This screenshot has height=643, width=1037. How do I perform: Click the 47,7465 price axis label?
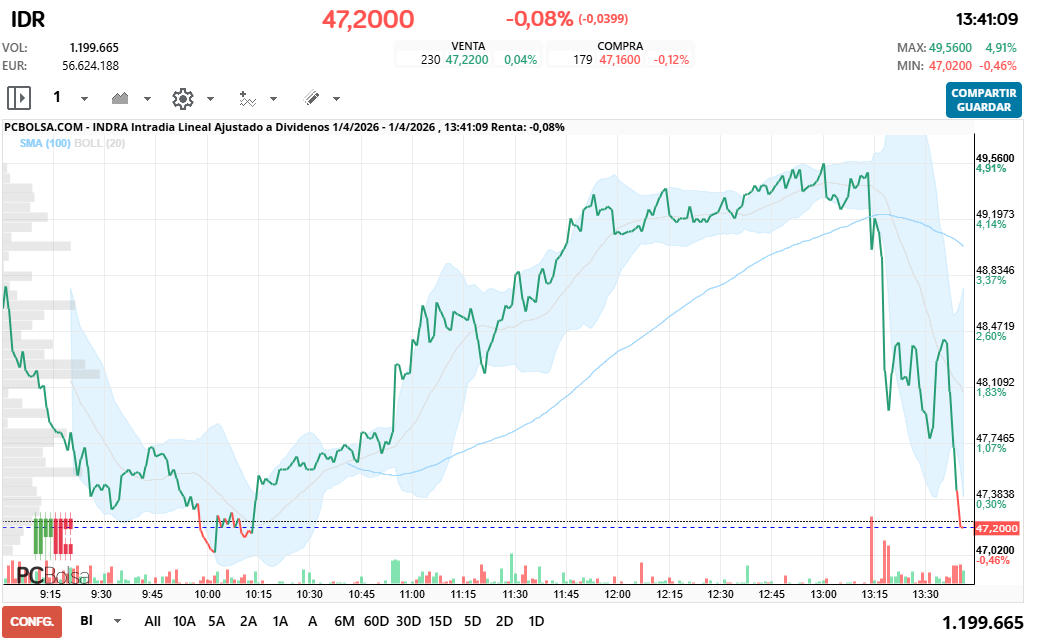click(995, 438)
